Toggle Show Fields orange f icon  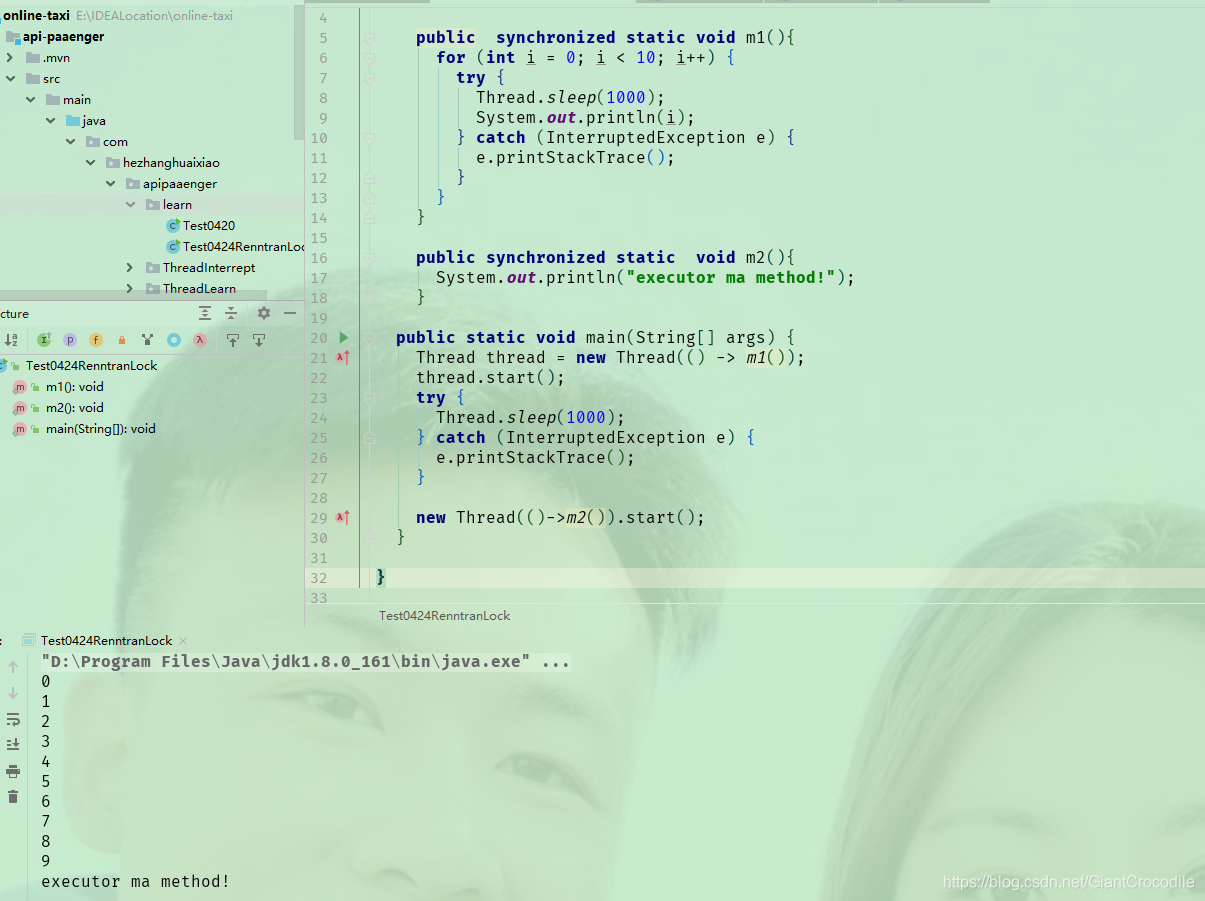pyautogui.click(x=96, y=340)
